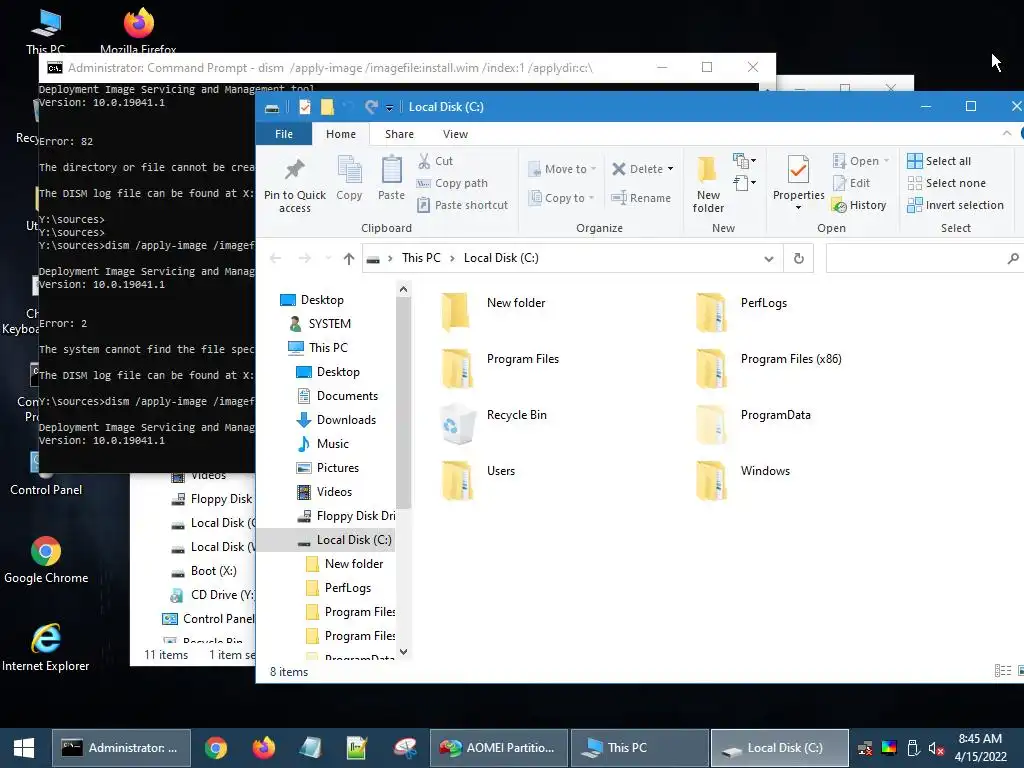Screen dimensions: 1024x768
Task: Select the Program Files folder
Action: point(500,368)
